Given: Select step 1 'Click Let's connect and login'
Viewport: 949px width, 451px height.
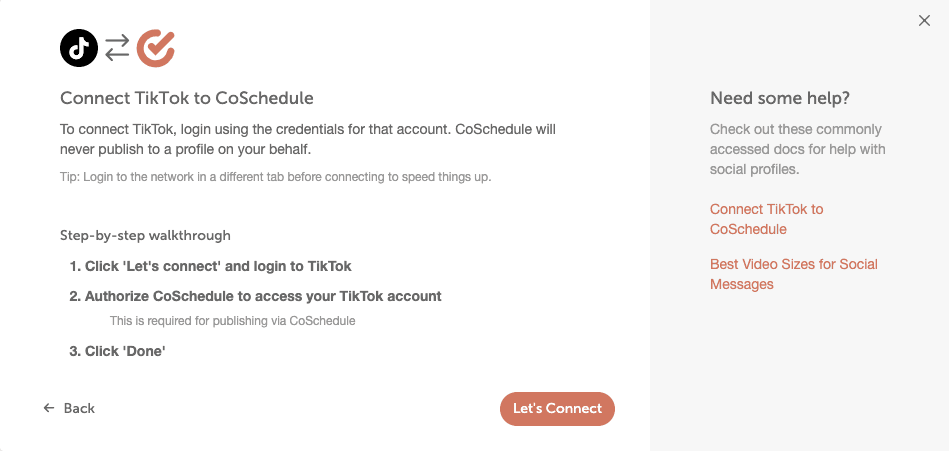Looking at the screenshot, I should tap(211, 266).
